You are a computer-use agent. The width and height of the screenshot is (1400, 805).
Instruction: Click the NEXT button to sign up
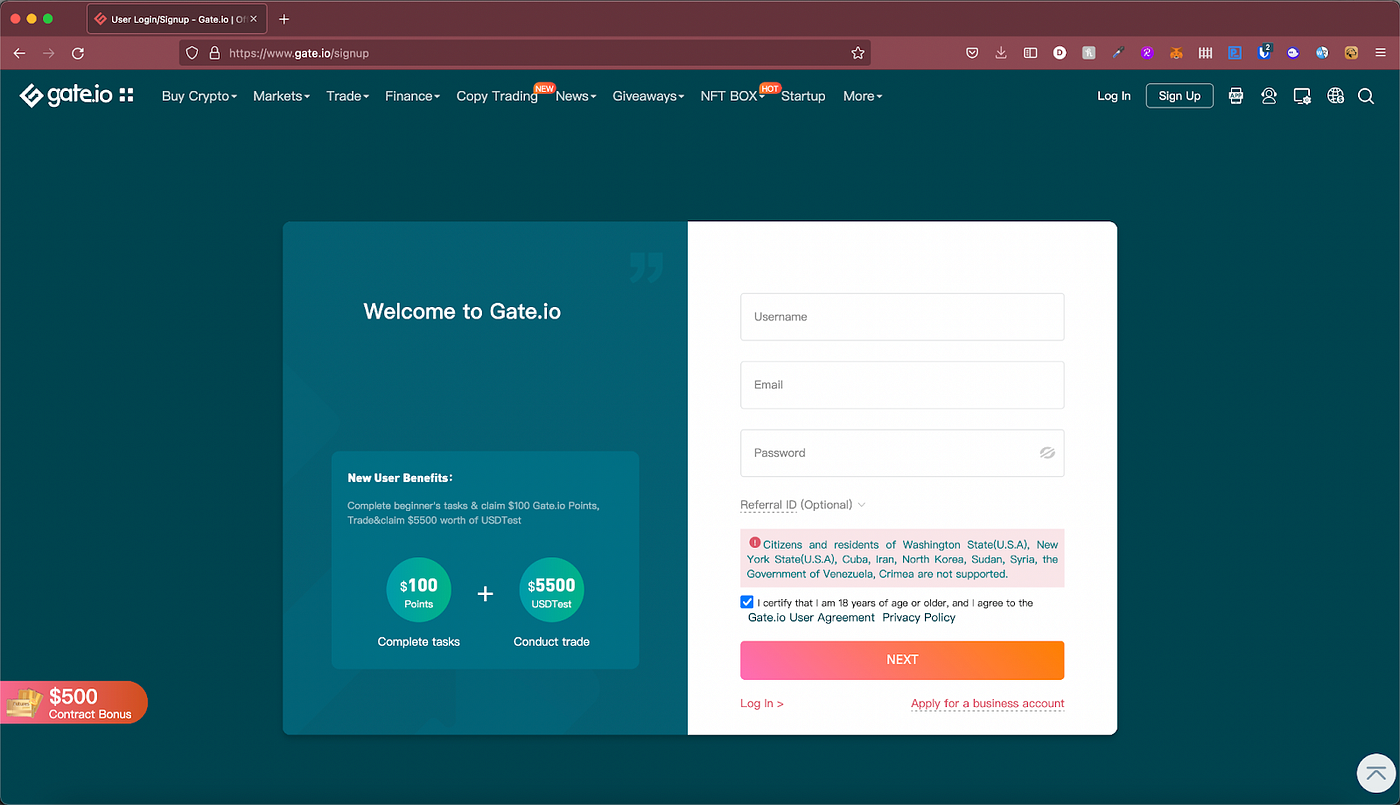[x=901, y=659]
